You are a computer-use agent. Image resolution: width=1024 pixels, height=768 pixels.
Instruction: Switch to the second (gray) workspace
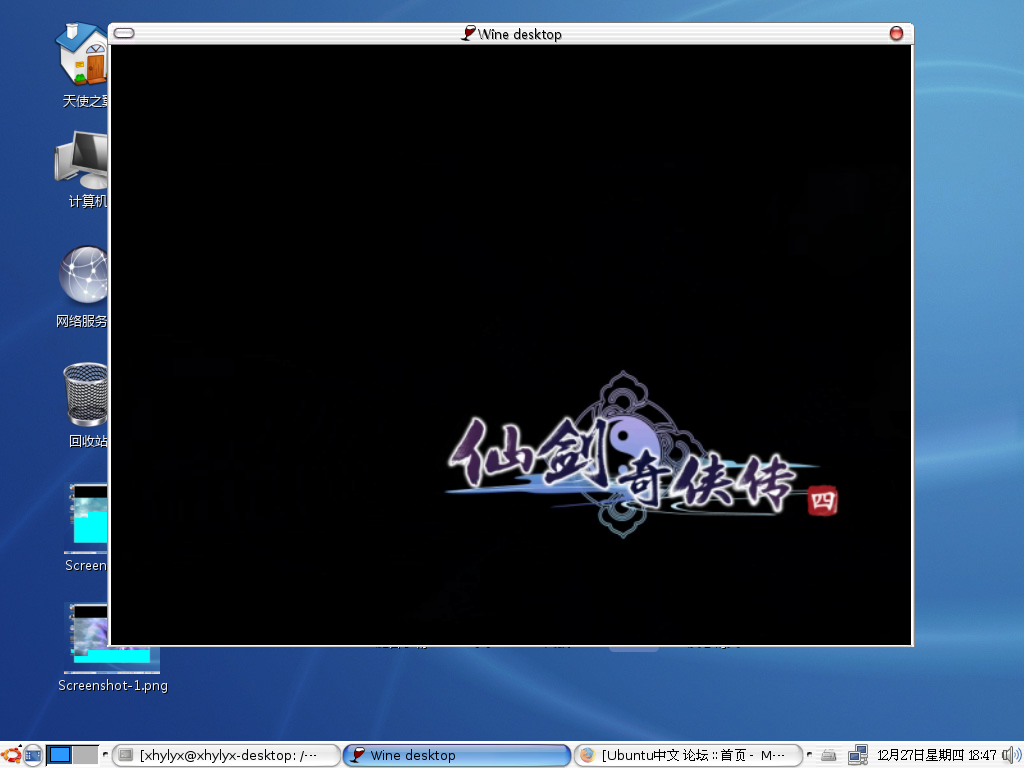pos(85,755)
